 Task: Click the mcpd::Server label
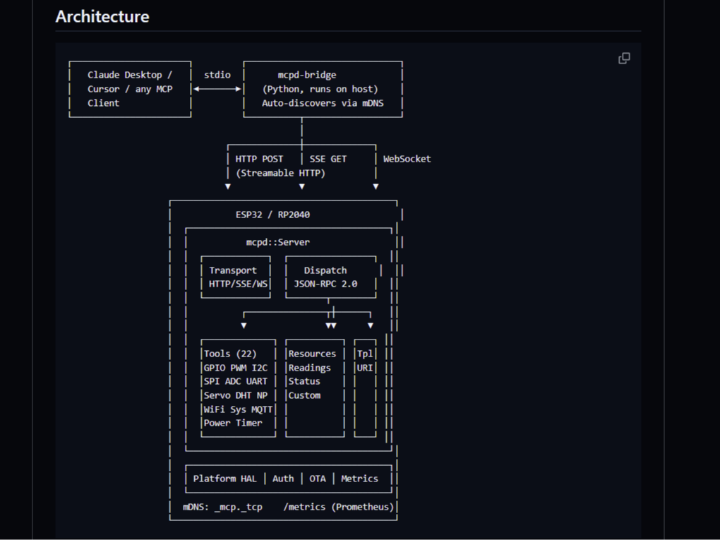[x=278, y=242]
